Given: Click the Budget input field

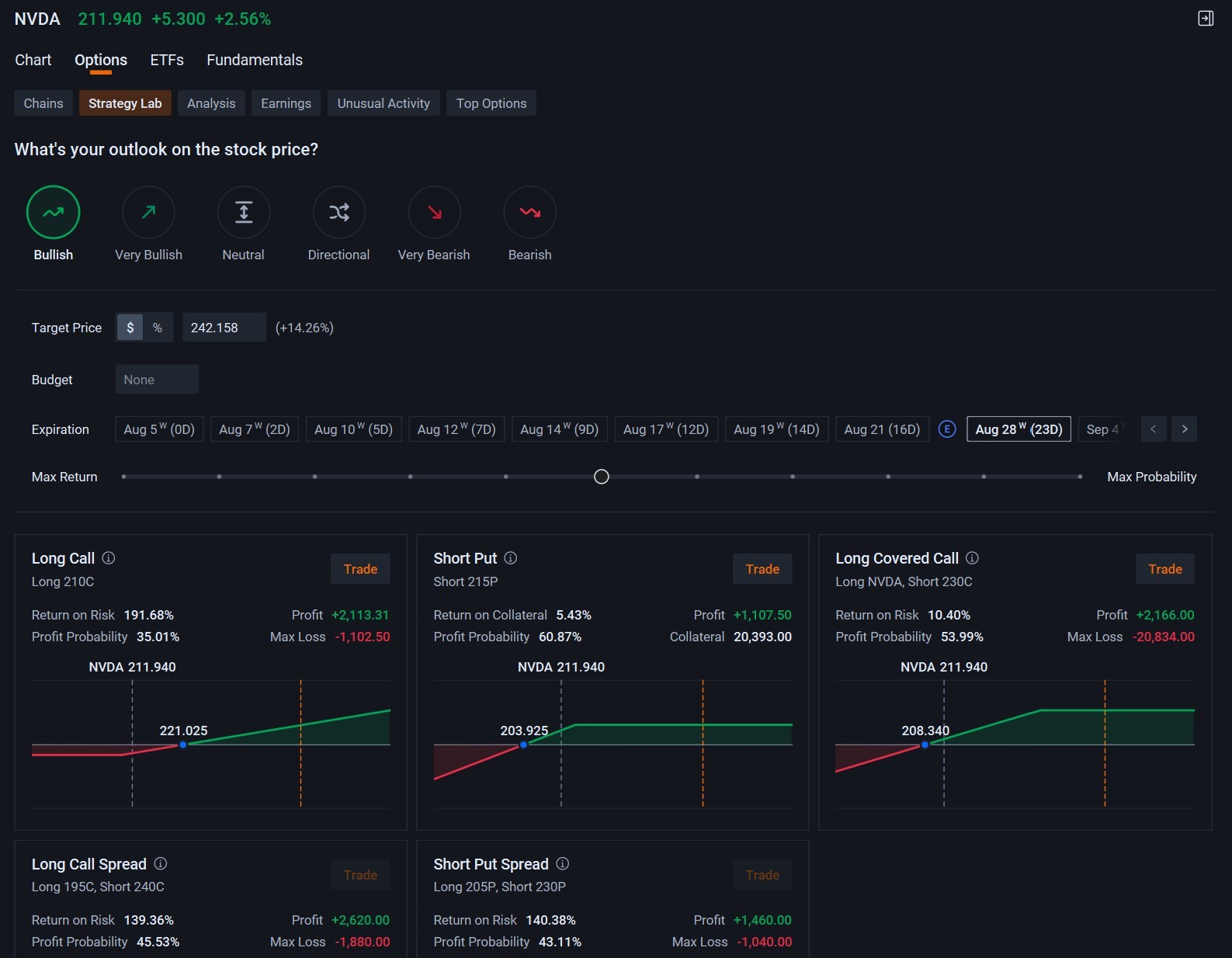Looking at the screenshot, I should click(157, 380).
